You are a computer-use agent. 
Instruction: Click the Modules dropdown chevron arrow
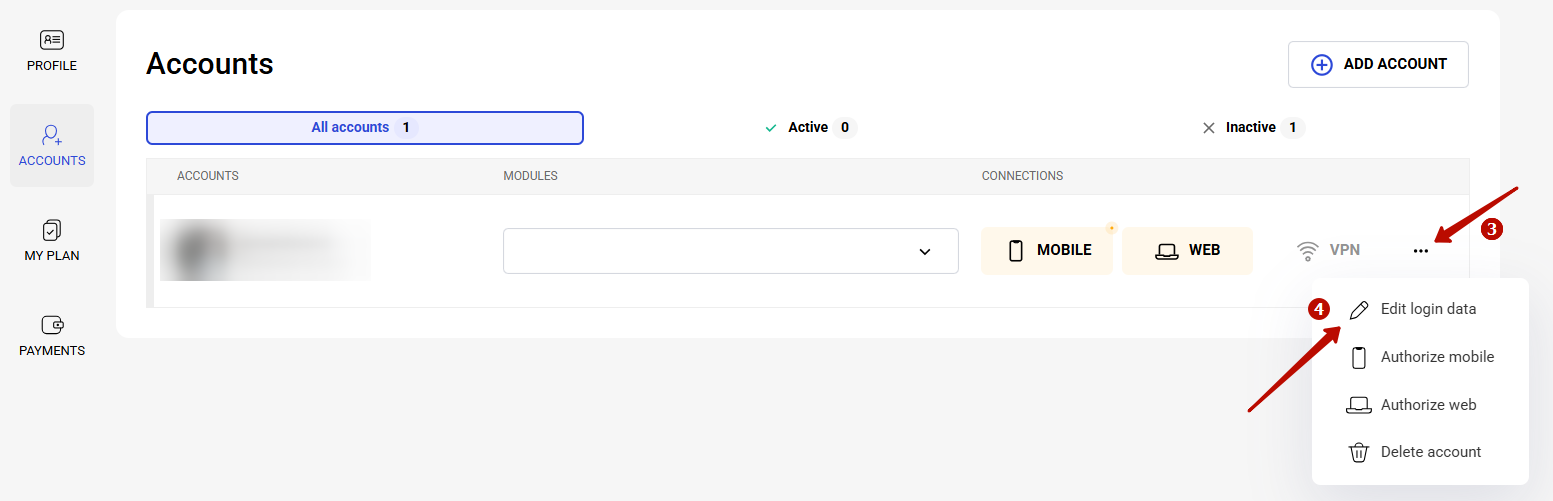click(925, 252)
